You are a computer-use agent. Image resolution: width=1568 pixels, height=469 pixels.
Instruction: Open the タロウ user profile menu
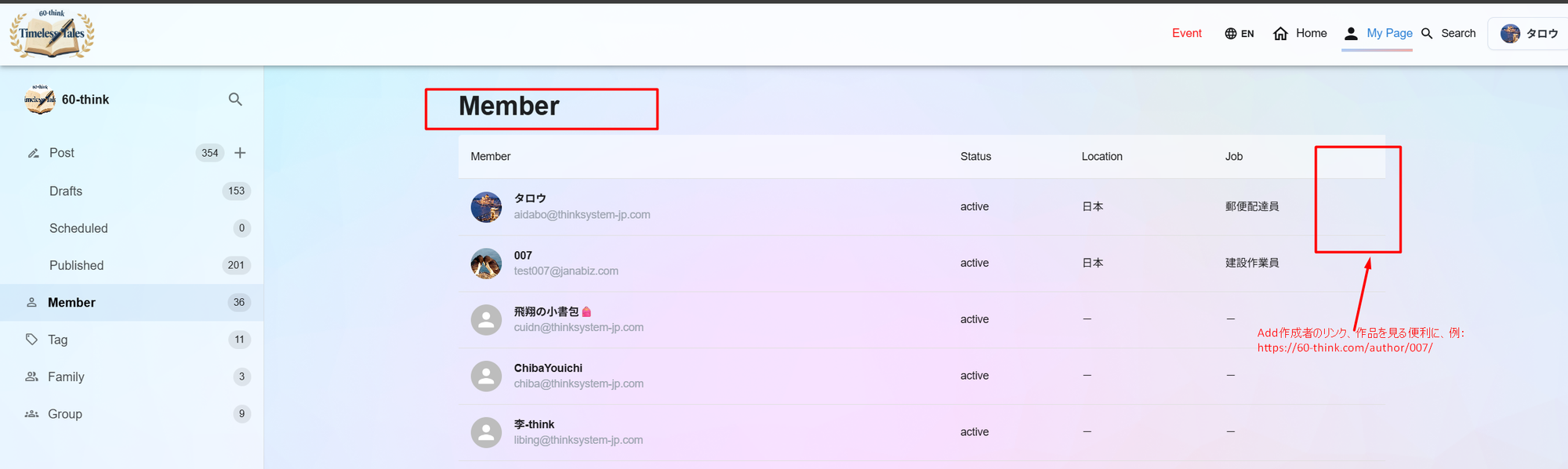pos(1529,34)
